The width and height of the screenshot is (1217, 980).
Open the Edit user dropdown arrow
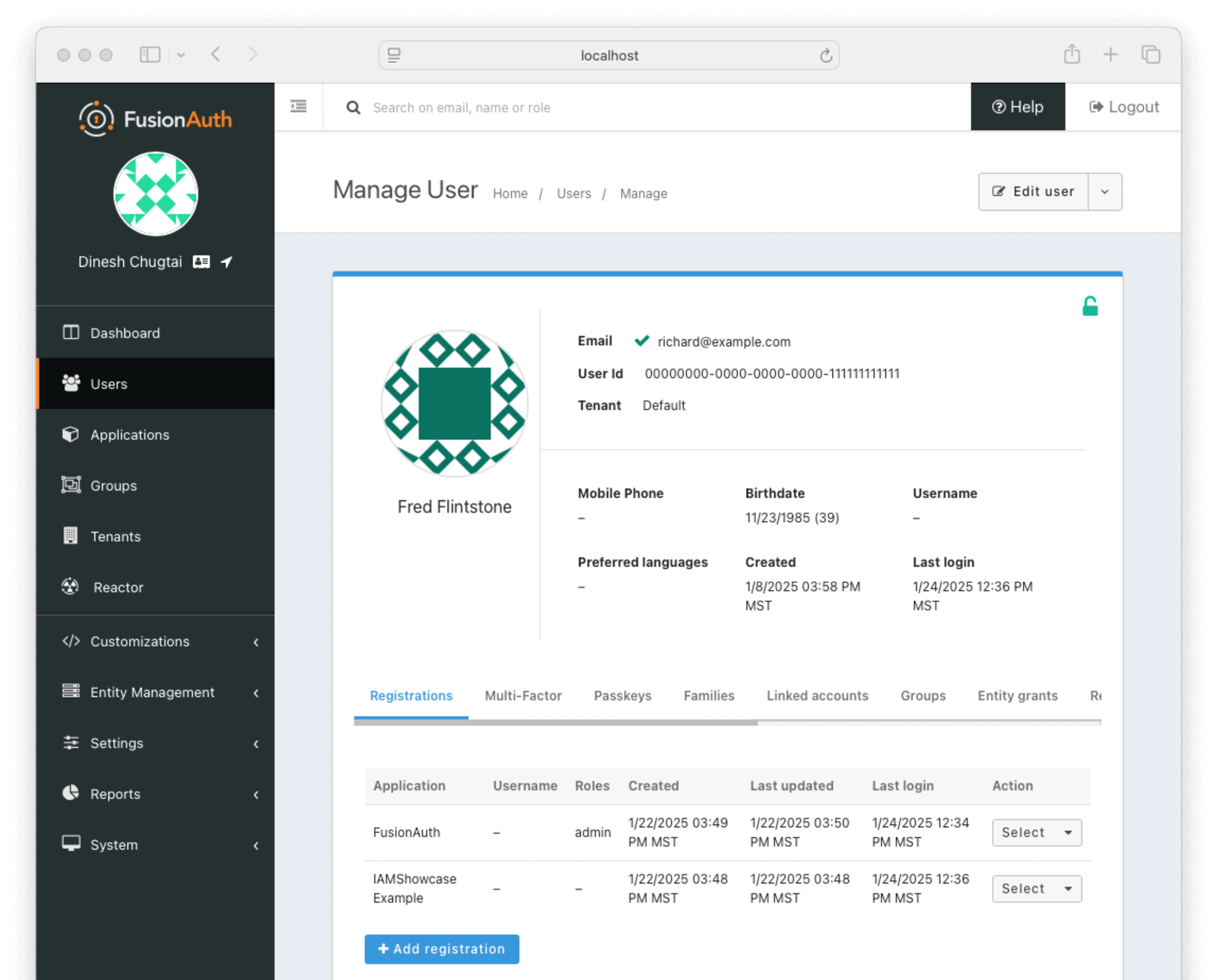[1105, 192]
